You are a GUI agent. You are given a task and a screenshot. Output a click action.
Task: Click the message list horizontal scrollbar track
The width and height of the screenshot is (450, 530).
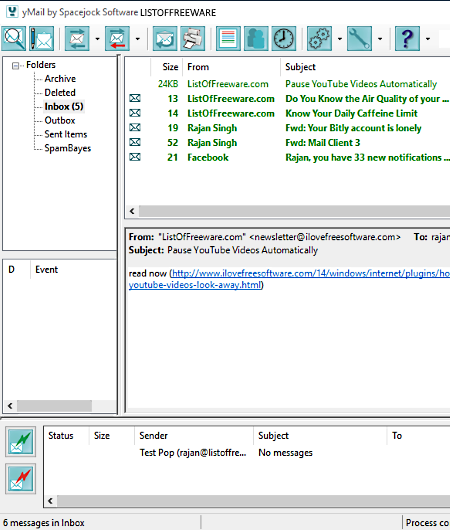[294, 211]
